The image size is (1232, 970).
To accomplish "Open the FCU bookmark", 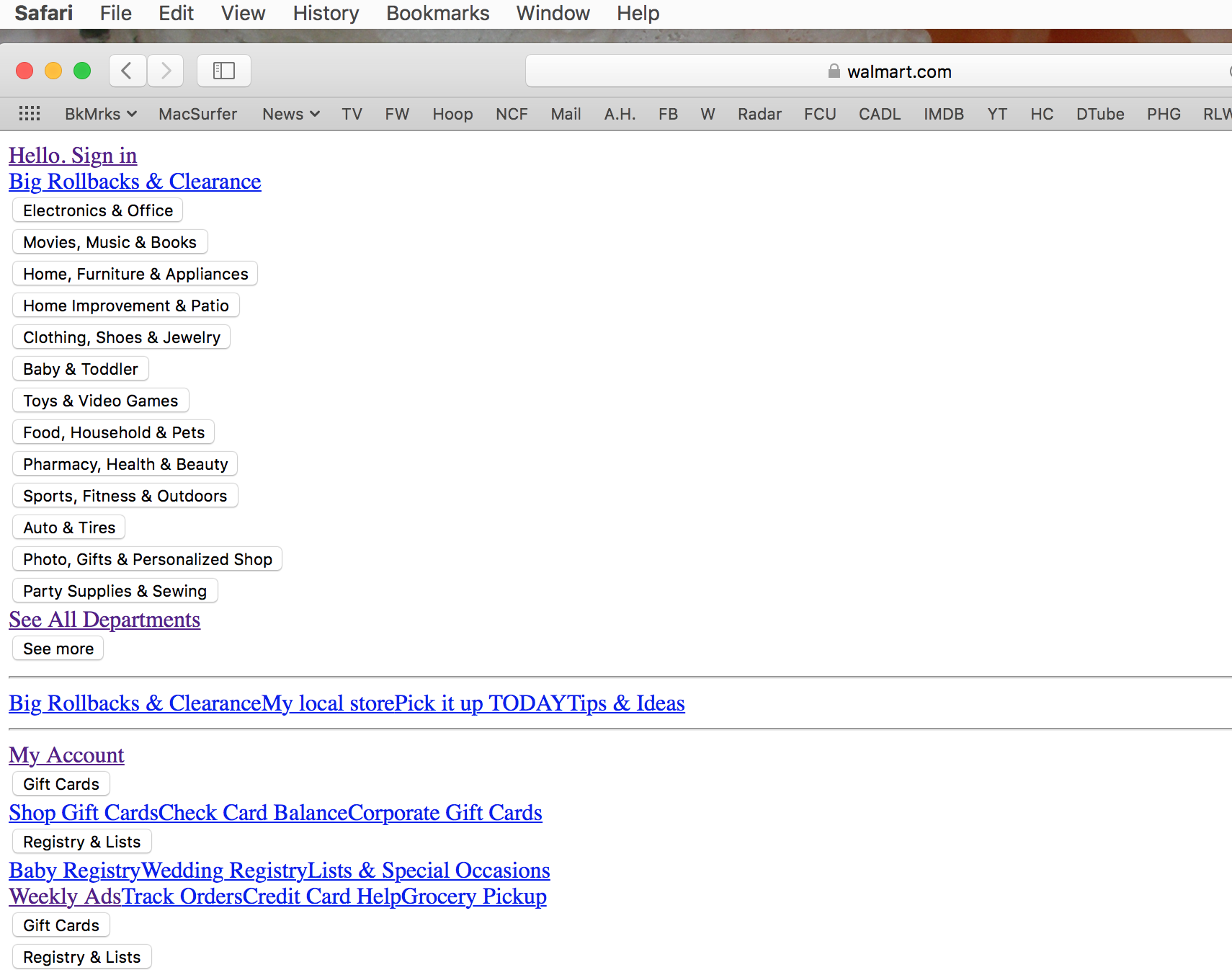I will (821, 114).
